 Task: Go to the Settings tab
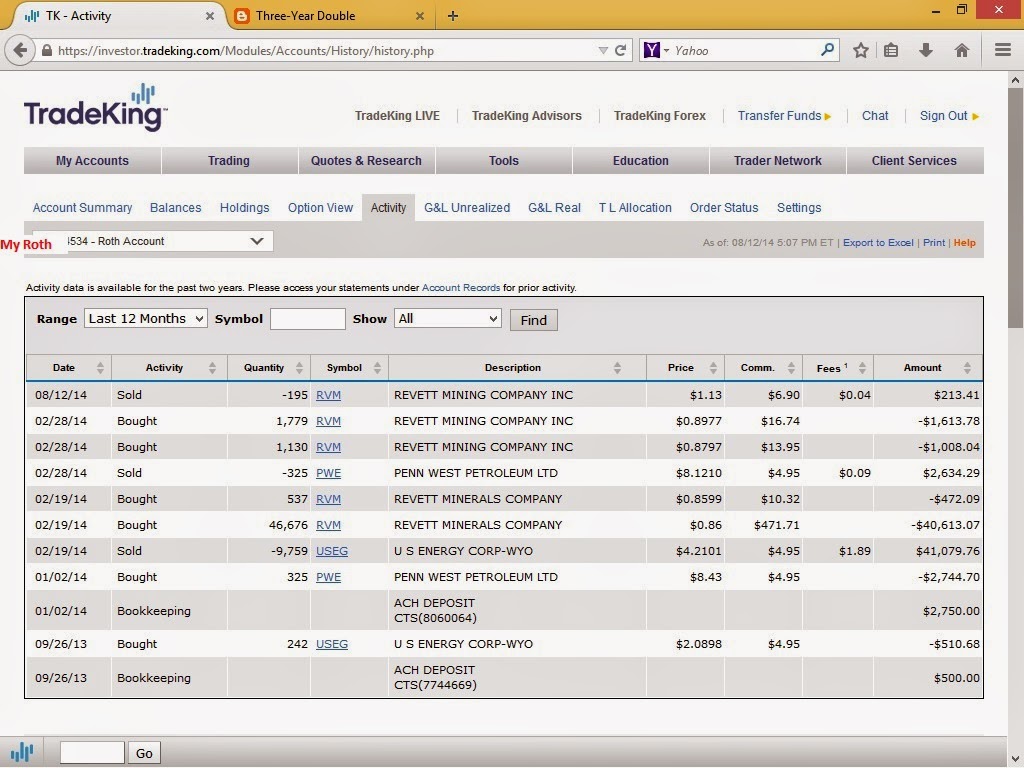pos(799,208)
